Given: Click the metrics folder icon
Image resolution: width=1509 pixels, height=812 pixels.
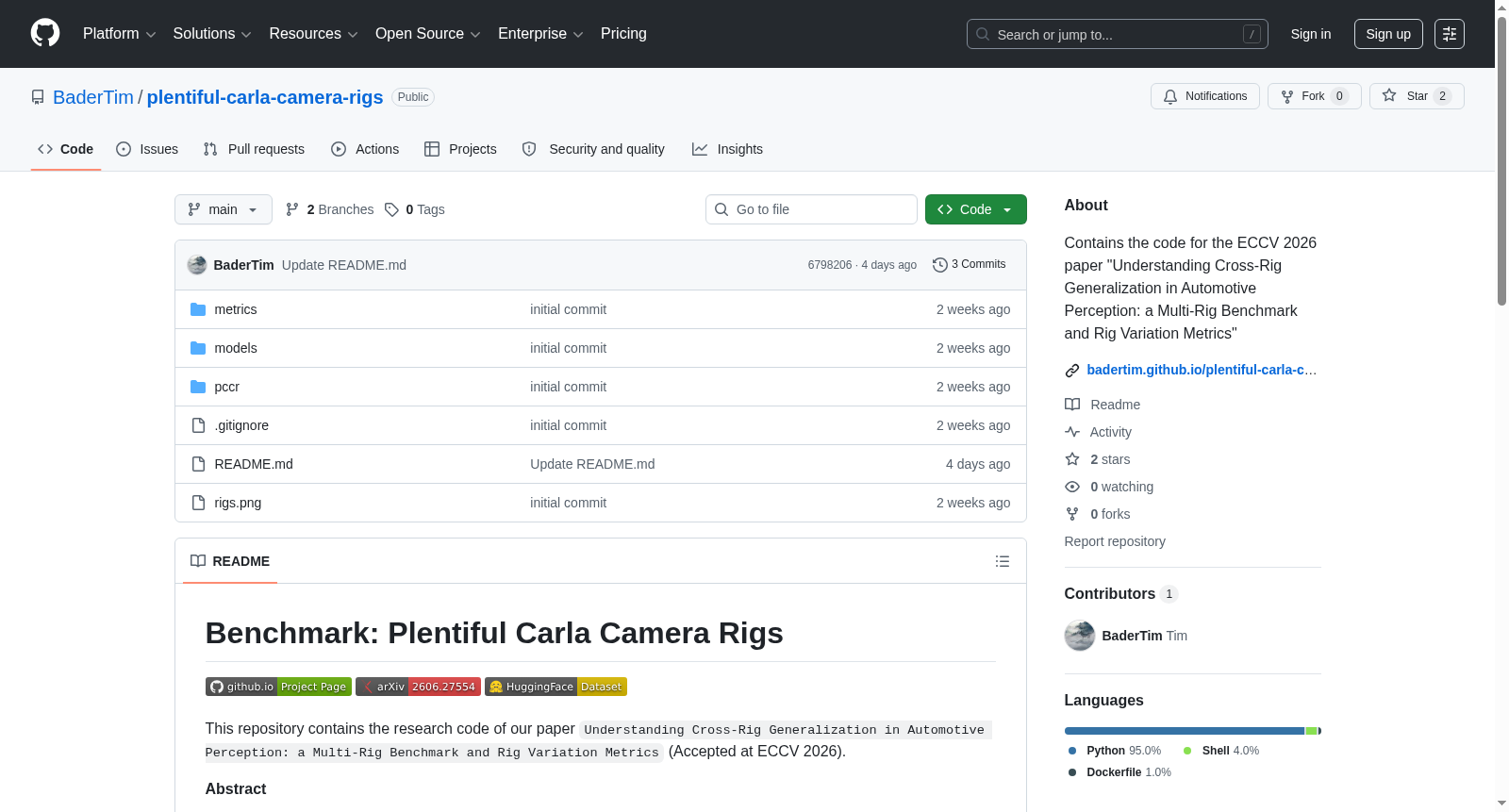Looking at the screenshot, I should click(198, 309).
